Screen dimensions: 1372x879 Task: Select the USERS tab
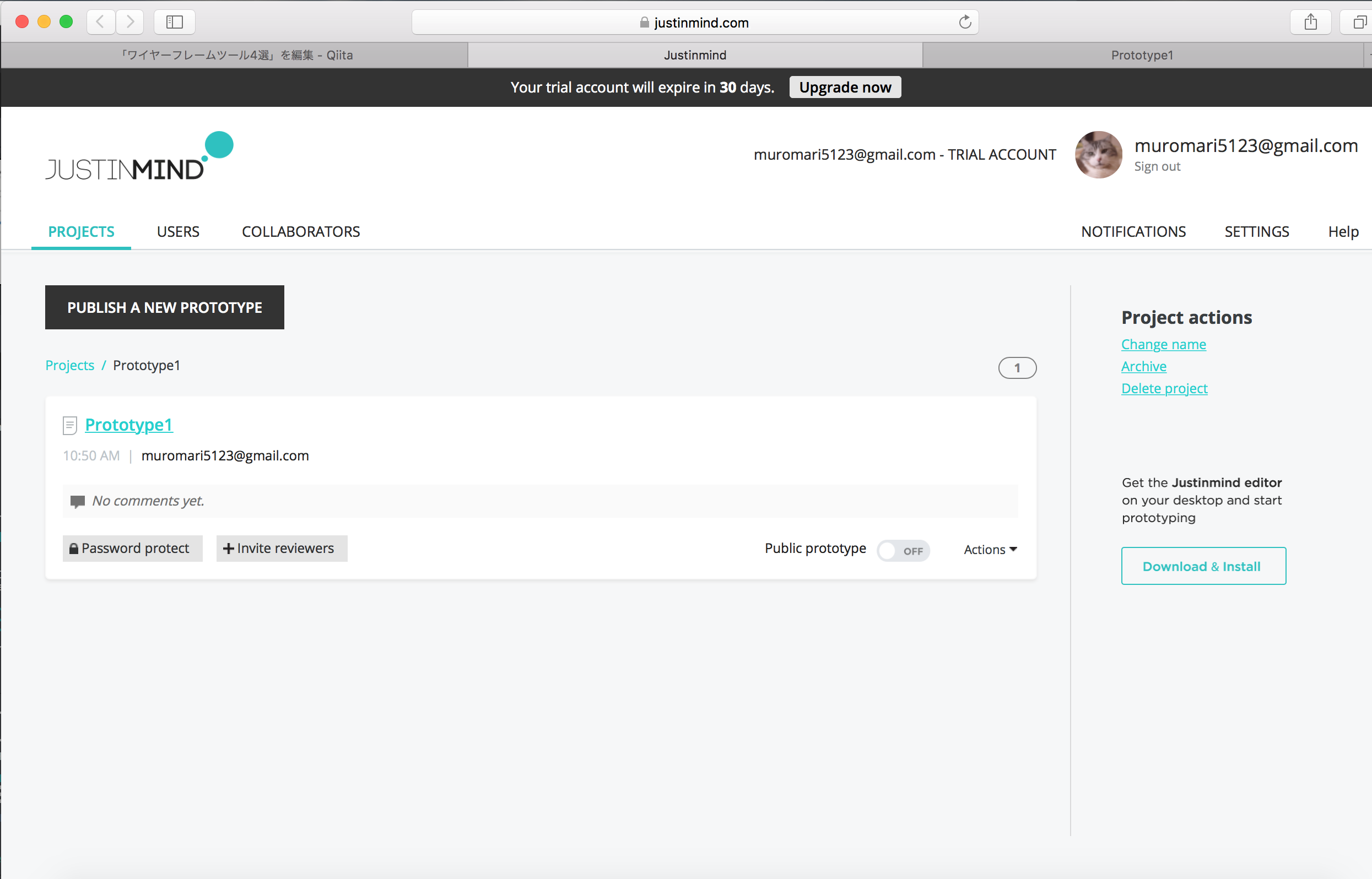178,231
